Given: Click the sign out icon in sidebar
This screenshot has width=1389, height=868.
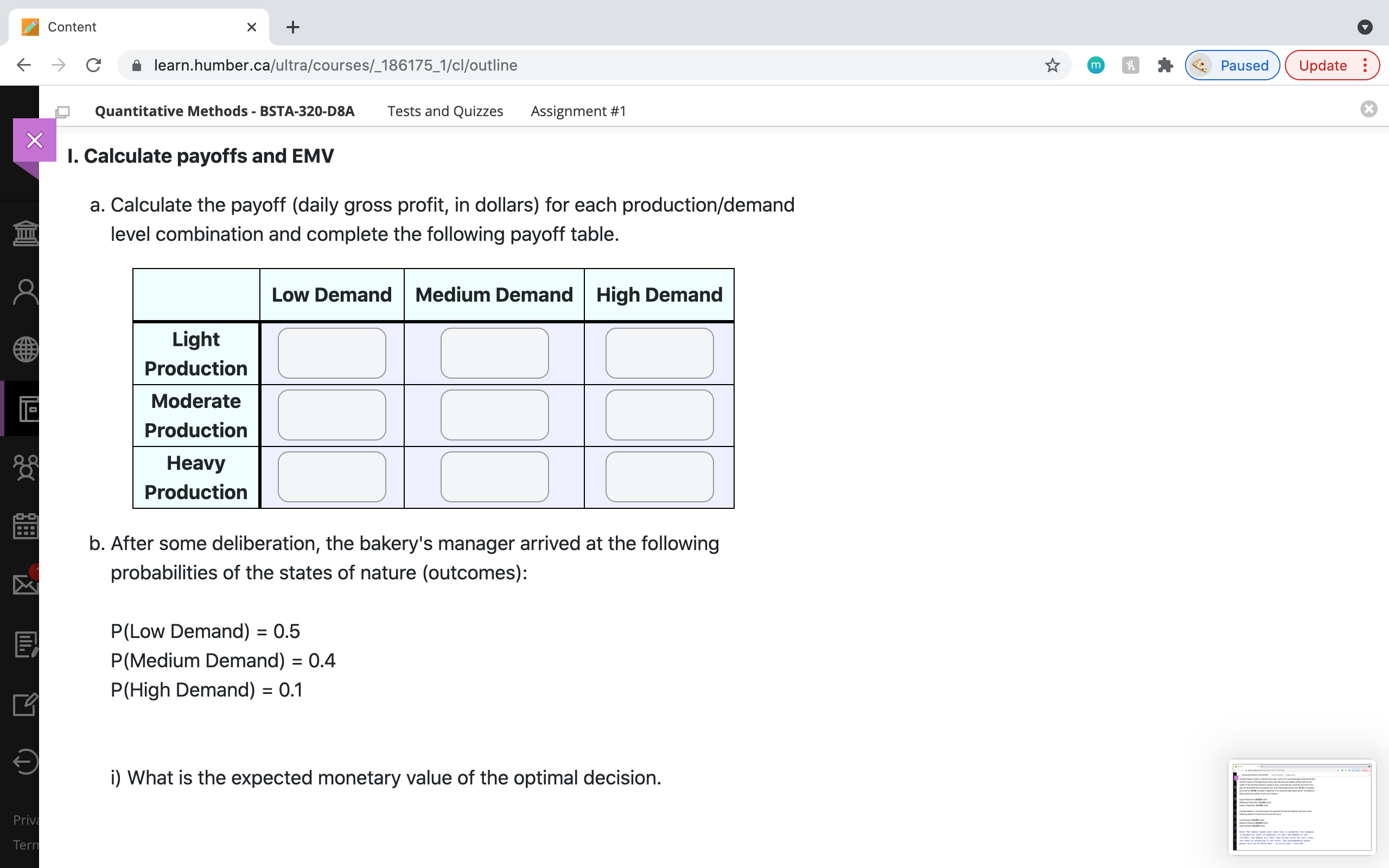Looking at the screenshot, I should click(26, 762).
